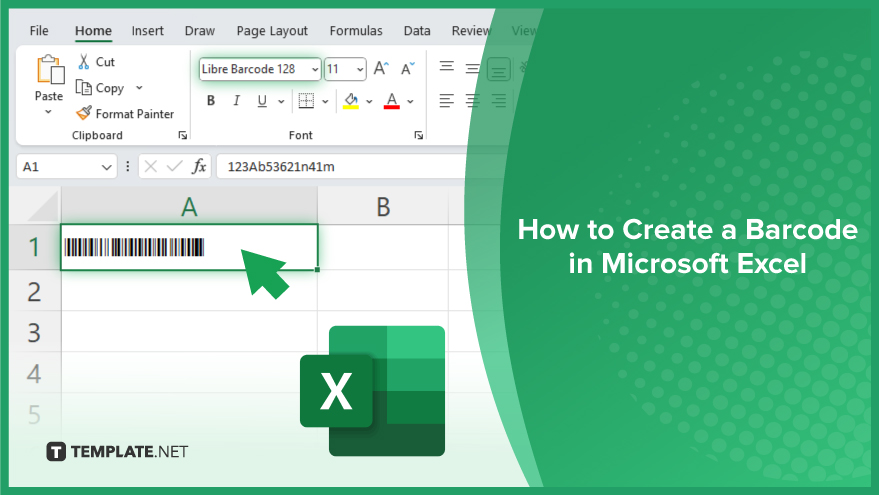879x495 pixels.
Task: Click the Insert Function fx icon
Action: [x=199, y=166]
